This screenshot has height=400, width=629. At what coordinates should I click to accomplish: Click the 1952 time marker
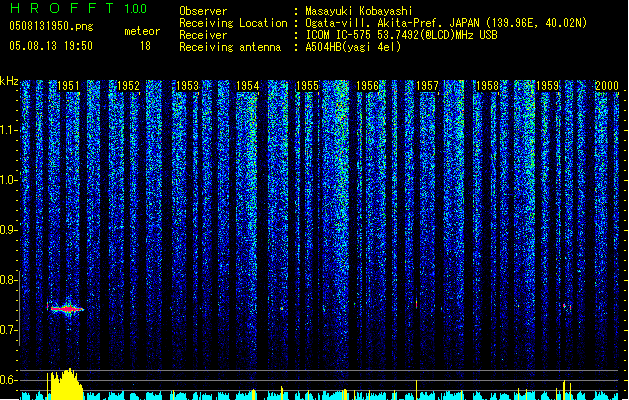pos(128,86)
